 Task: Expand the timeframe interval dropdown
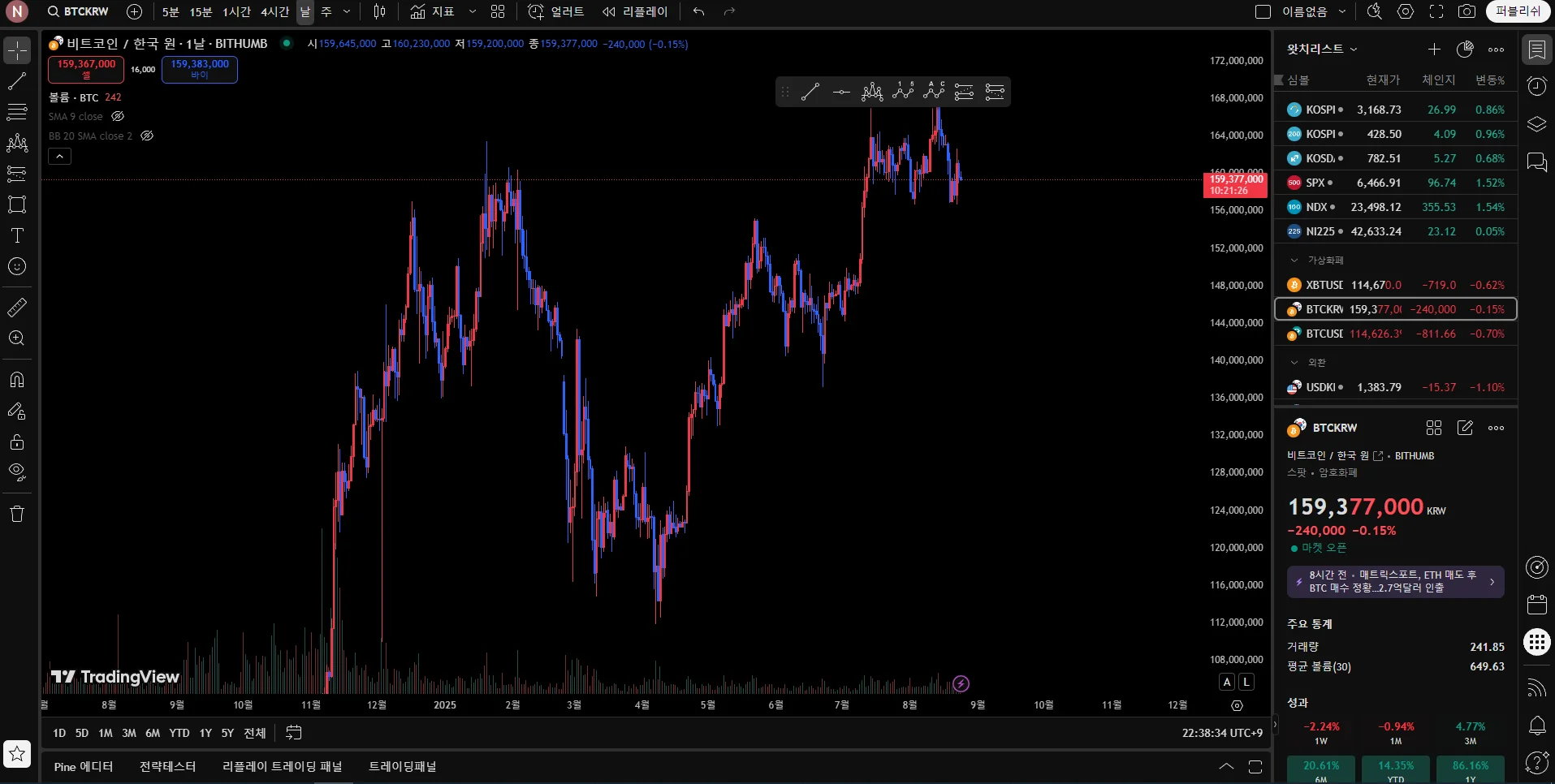(x=347, y=11)
